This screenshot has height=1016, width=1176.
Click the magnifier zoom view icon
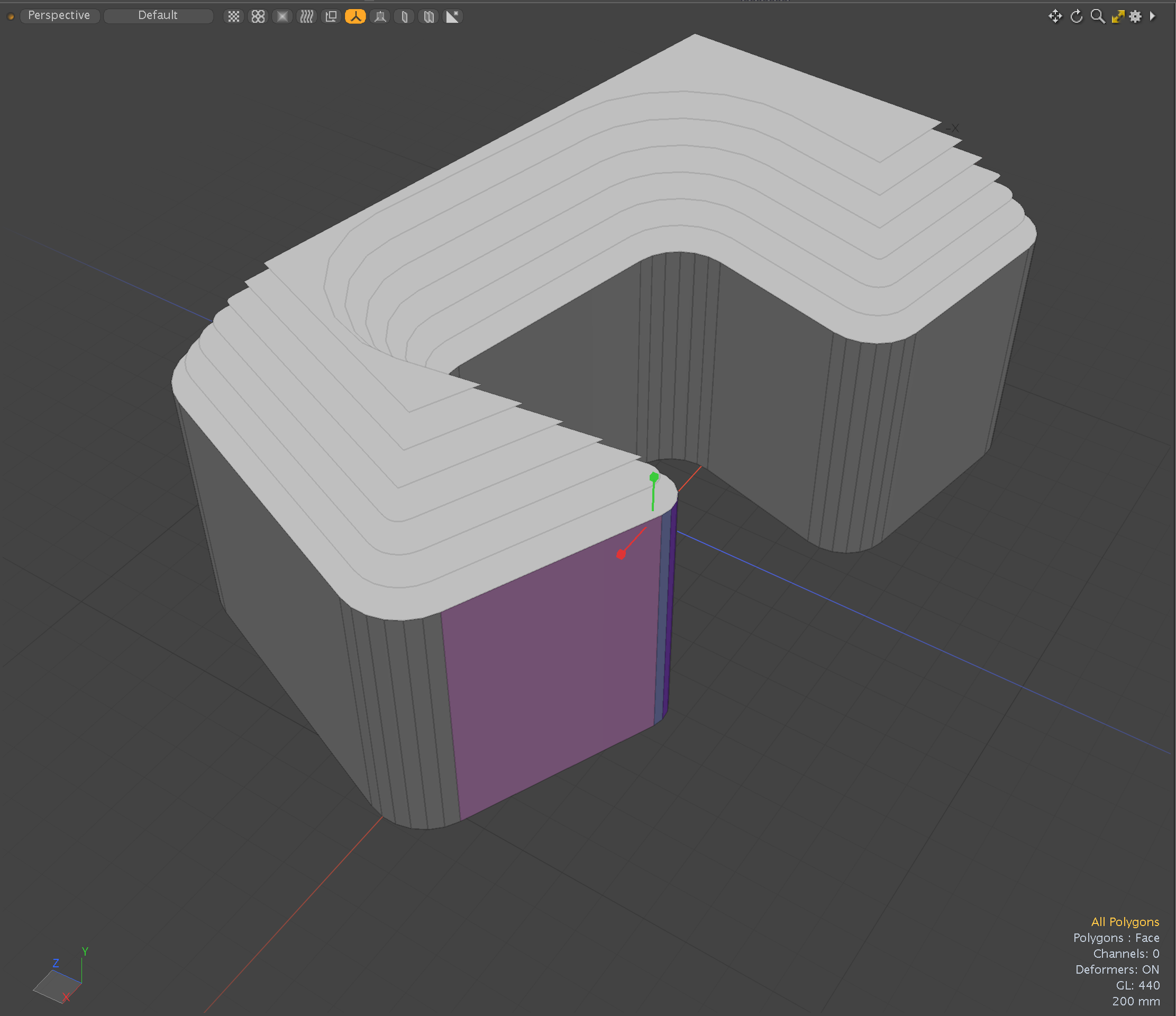(x=1097, y=16)
